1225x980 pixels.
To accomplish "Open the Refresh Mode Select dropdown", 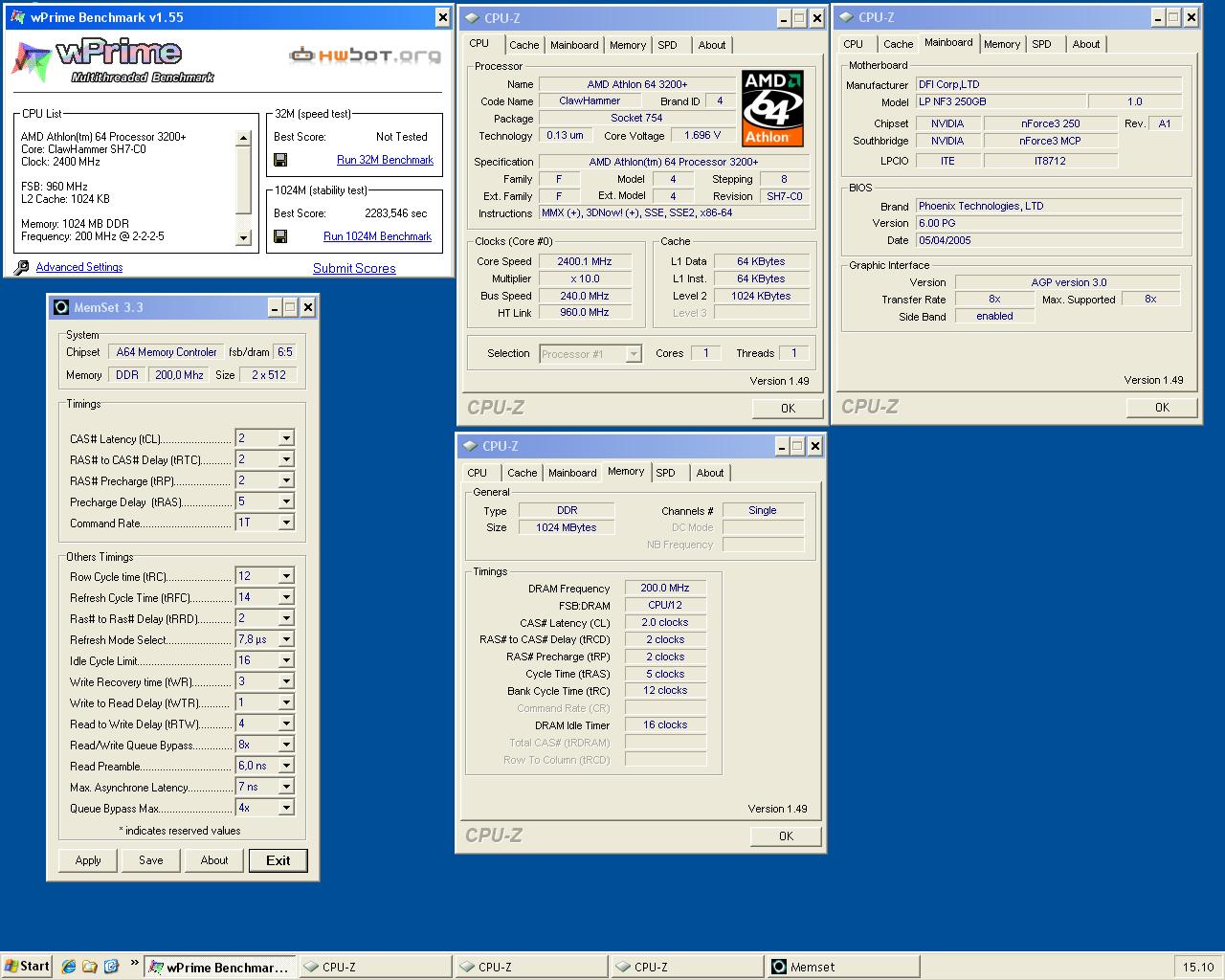I will (x=285, y=639).
